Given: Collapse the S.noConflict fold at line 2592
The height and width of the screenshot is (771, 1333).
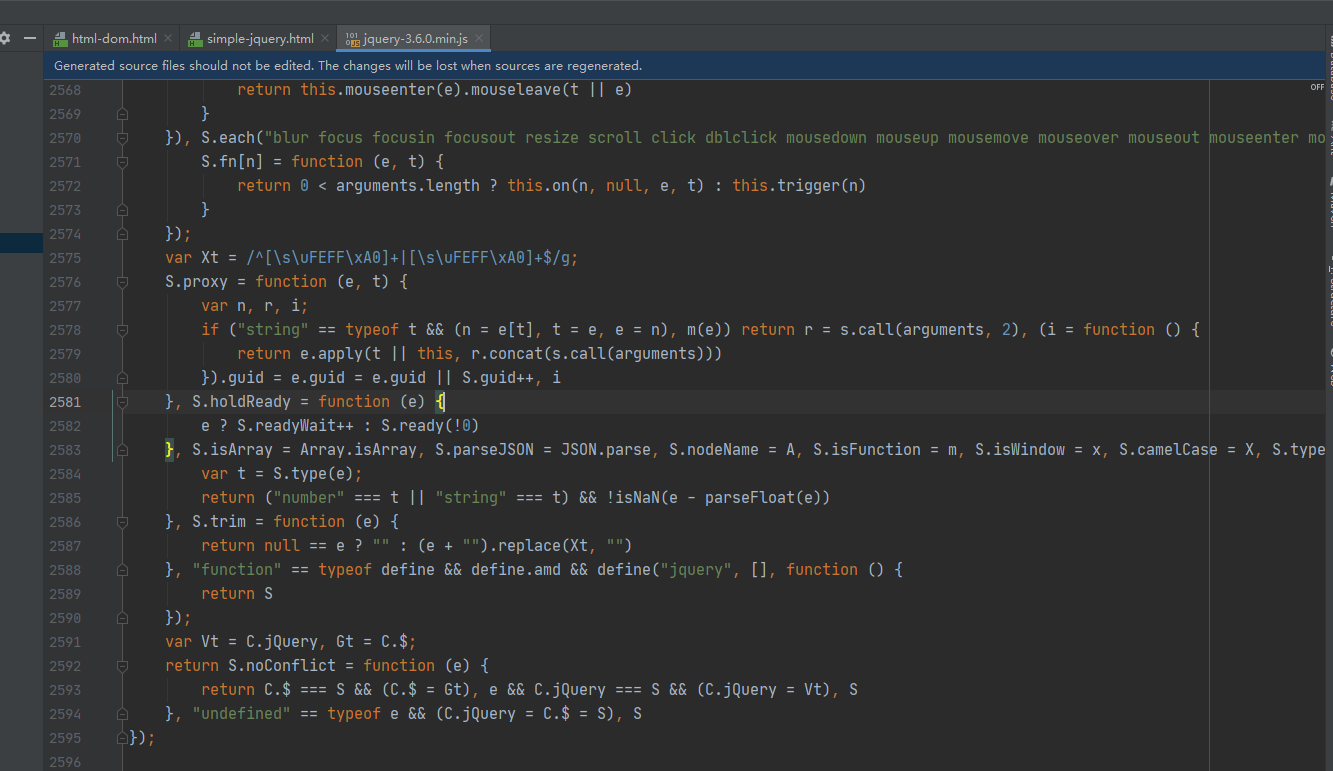Looking at the screenshot, I should [x=122, y=666].
